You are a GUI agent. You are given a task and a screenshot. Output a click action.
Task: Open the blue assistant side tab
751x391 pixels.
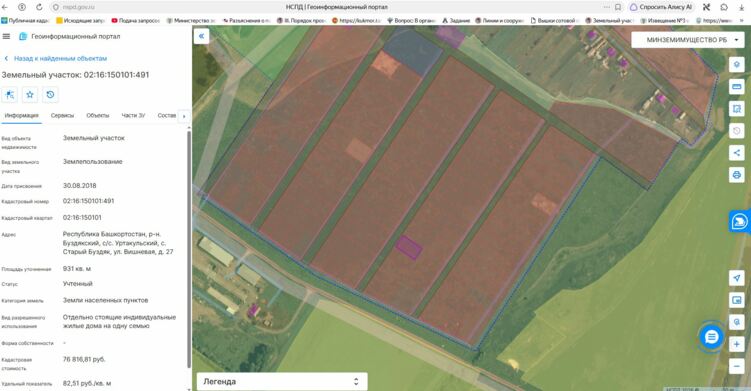click(x=740, y=221)
